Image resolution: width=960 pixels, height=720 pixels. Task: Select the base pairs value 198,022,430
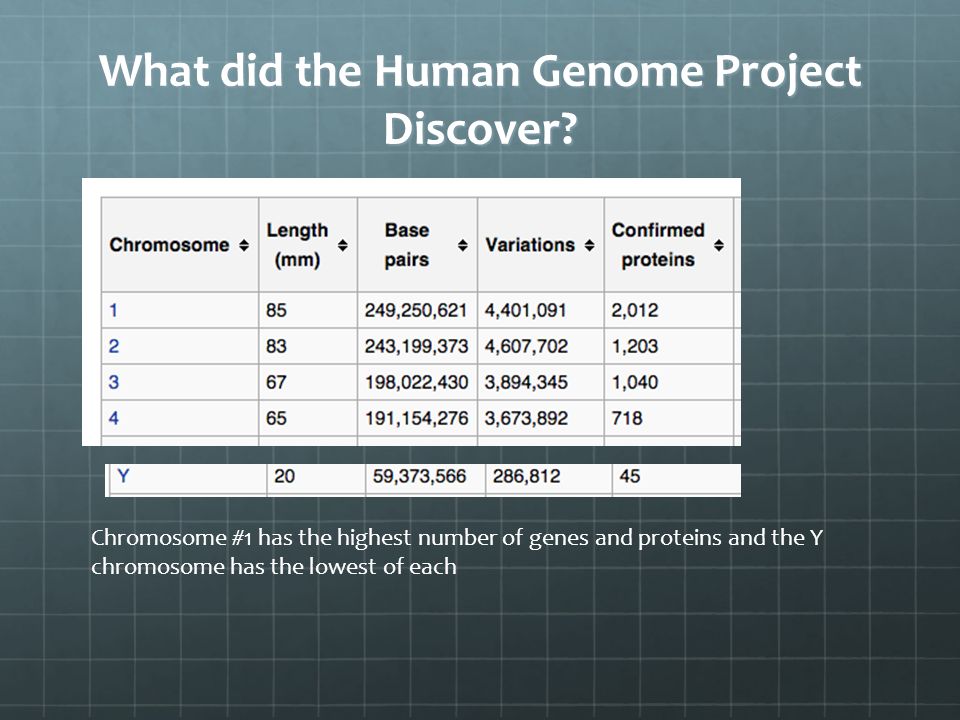pos(416,383)
